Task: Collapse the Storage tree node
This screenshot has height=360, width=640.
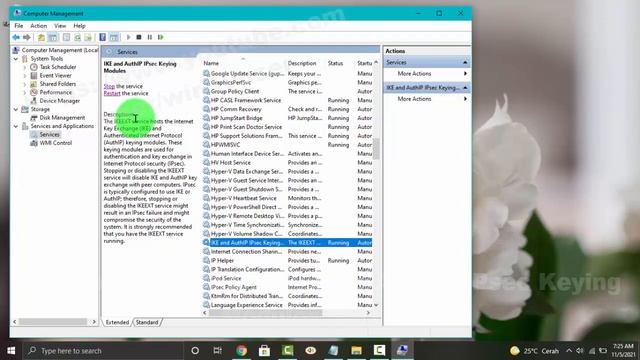Action: click(x=16, y=109)
